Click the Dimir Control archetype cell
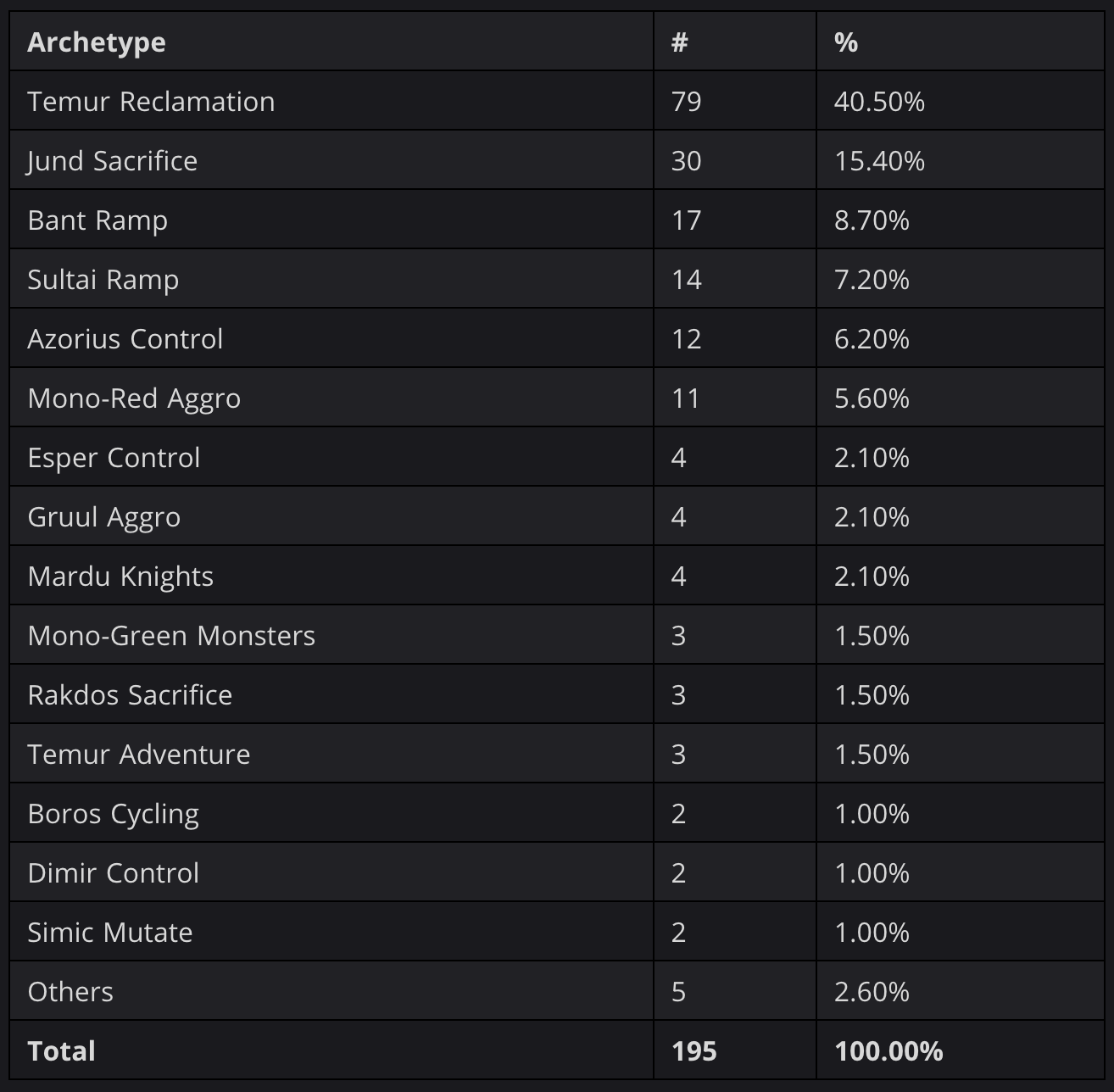The image size is (1114, 1092). 331,872
